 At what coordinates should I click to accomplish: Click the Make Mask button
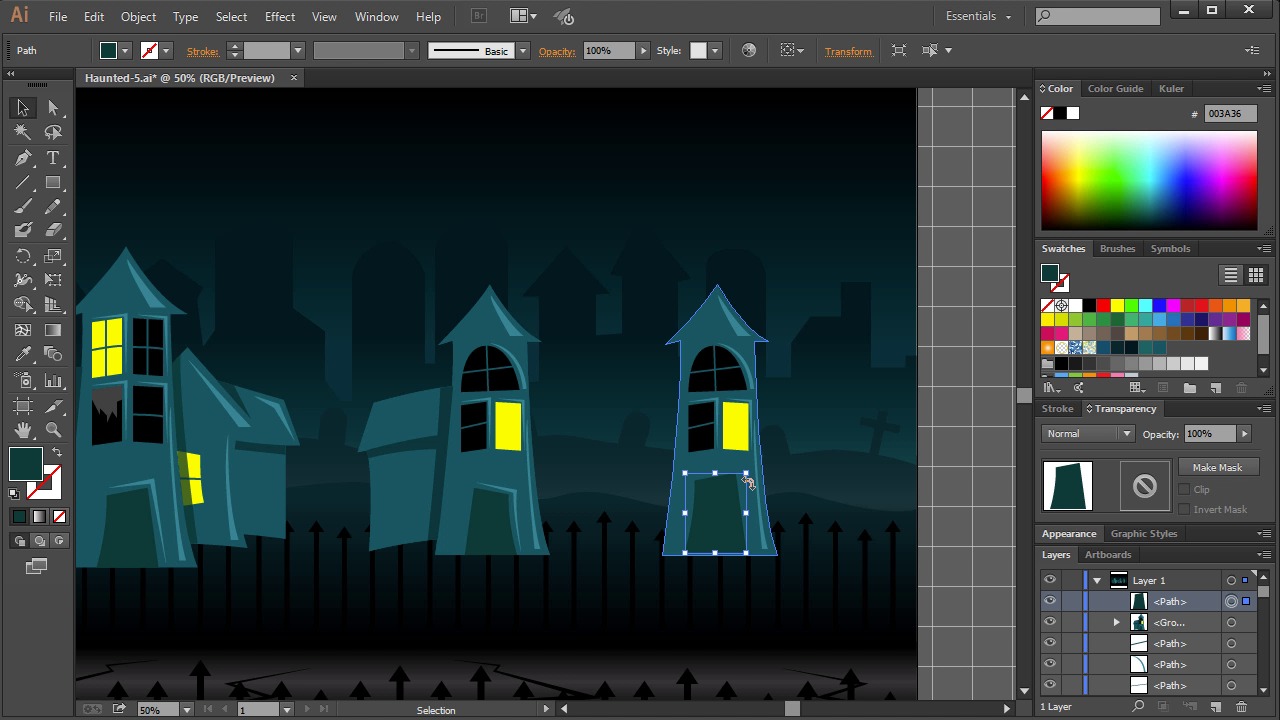point(1217,468)
